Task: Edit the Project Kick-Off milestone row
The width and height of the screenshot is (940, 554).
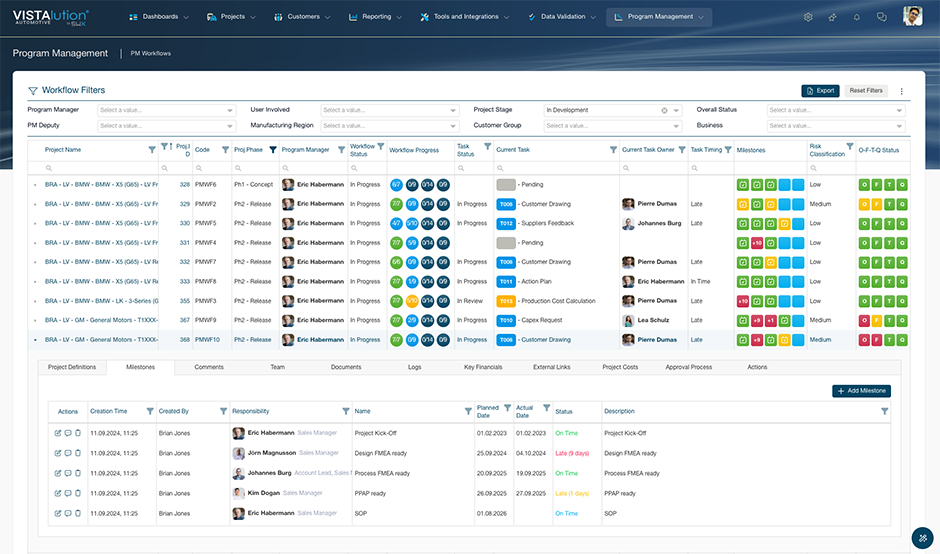Action: [58, 433]
